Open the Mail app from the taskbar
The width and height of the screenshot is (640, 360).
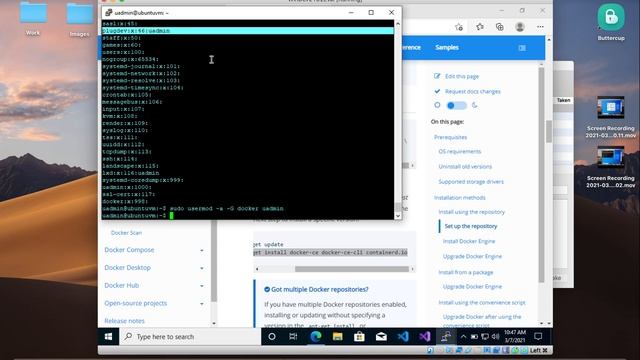tap(381, 337)
